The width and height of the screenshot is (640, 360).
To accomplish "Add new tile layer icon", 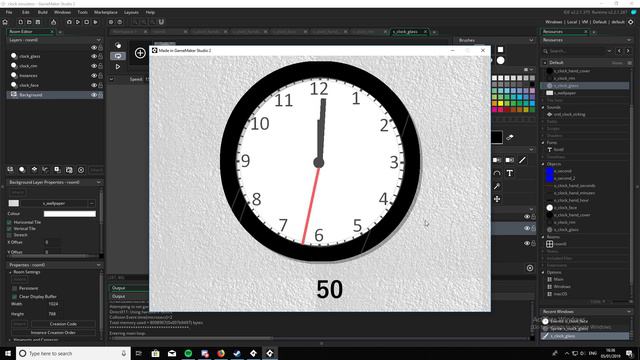I will pyautogui.click(x=34, y=170).
